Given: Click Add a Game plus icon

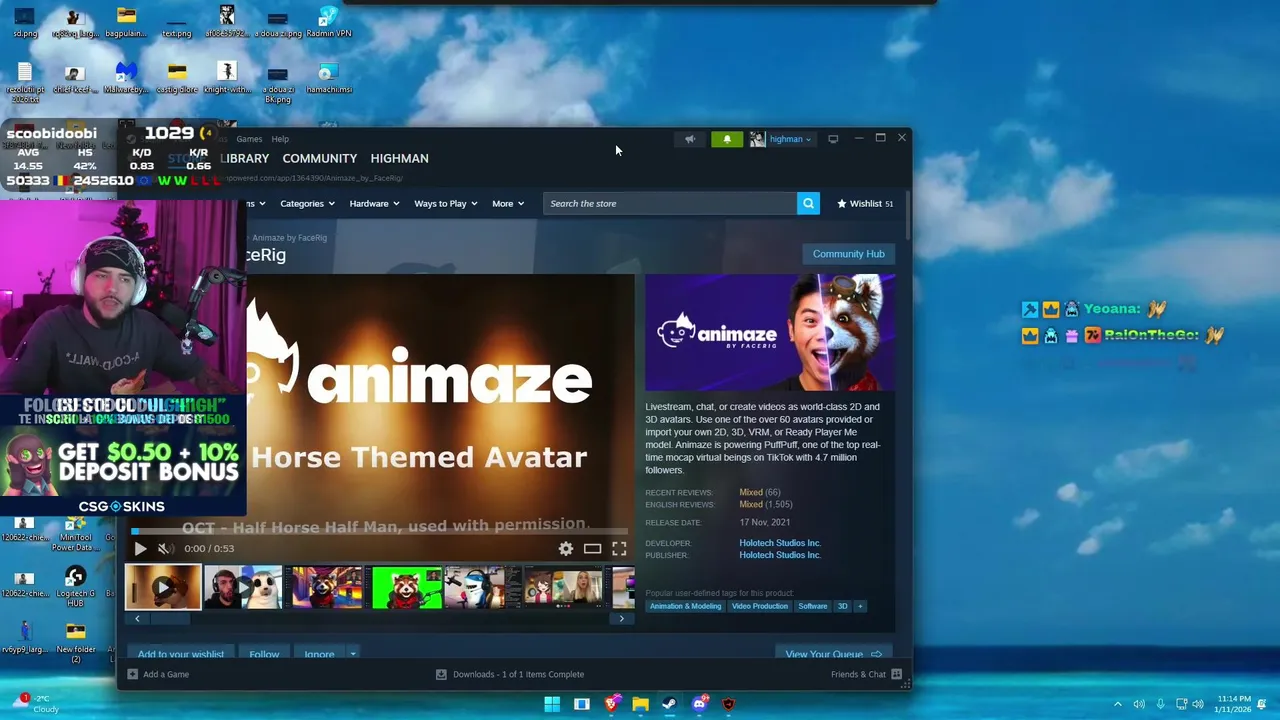Looking at the screenshot, I should tap(133, 674).
